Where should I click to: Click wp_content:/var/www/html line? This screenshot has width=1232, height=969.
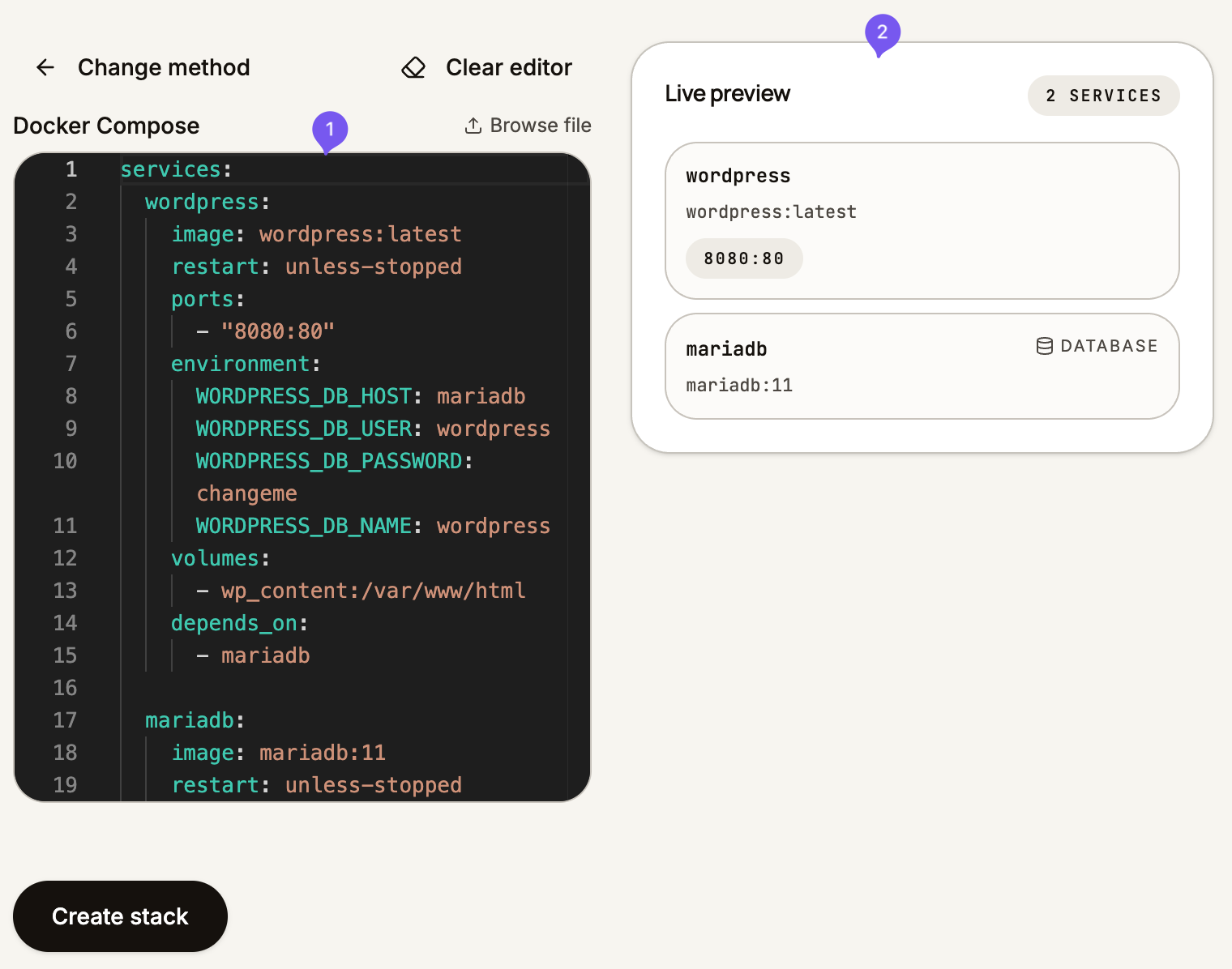point(361,591)
